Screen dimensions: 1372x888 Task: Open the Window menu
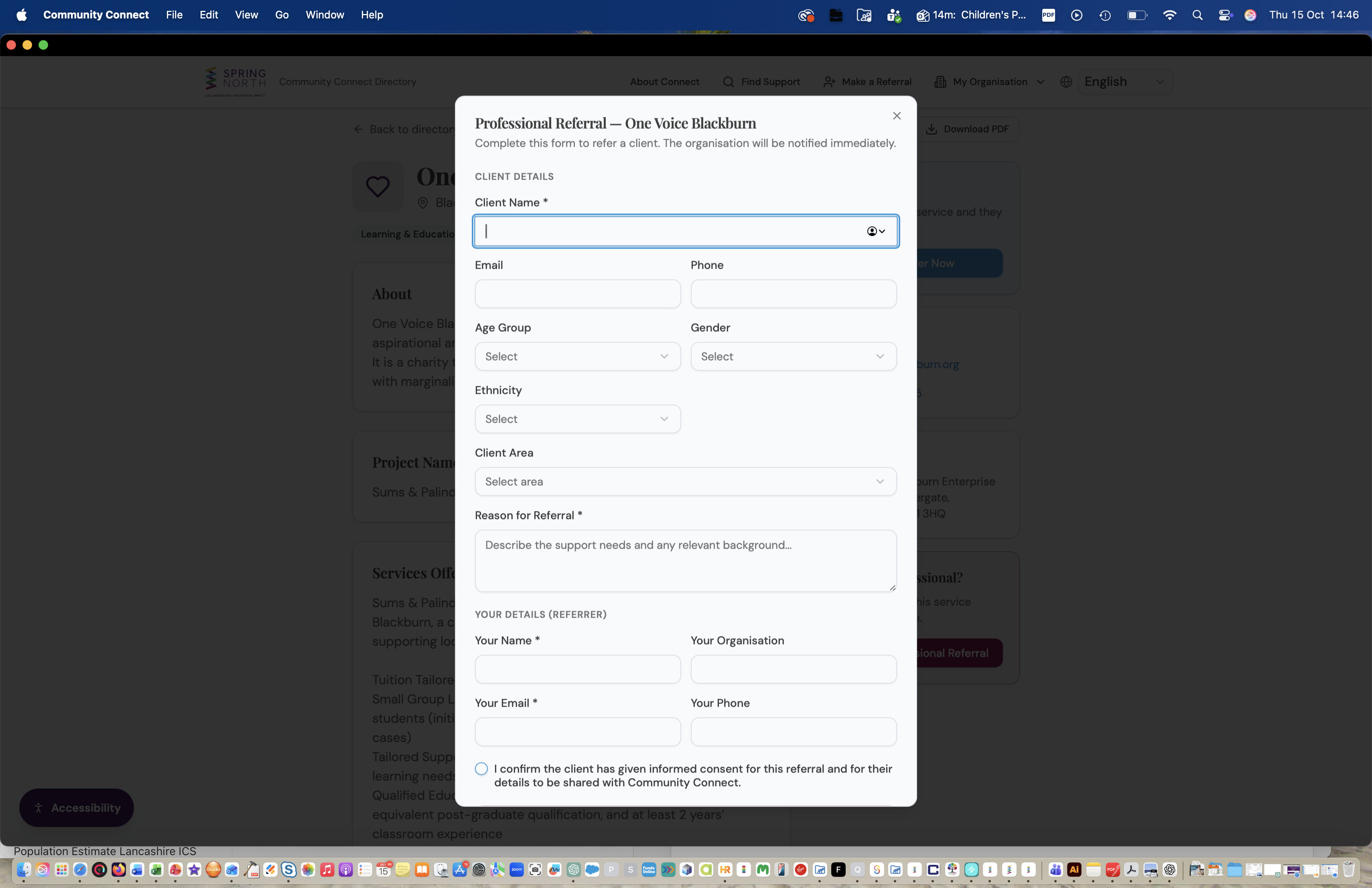point(325,15)
